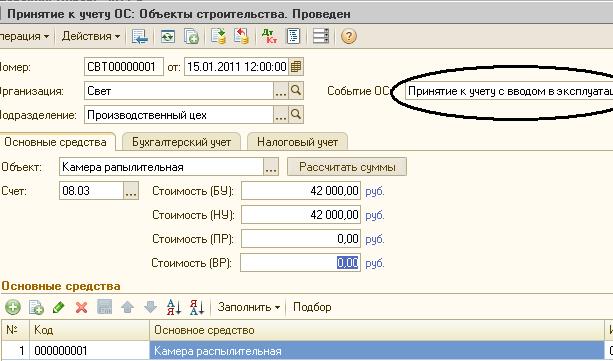This screenshot has height=361, width=613.
Task: Open the Действия dropdown menu
Action: coord(91,36)
